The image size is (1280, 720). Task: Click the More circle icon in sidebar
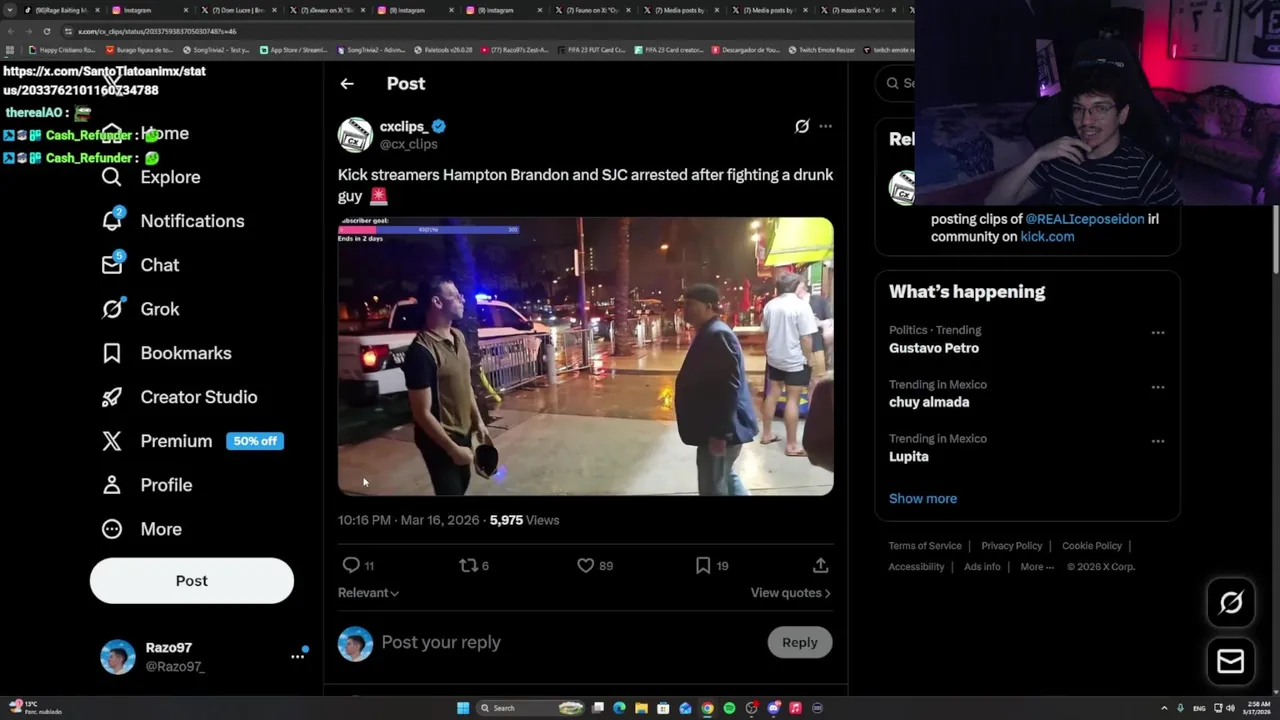point(112,529)
